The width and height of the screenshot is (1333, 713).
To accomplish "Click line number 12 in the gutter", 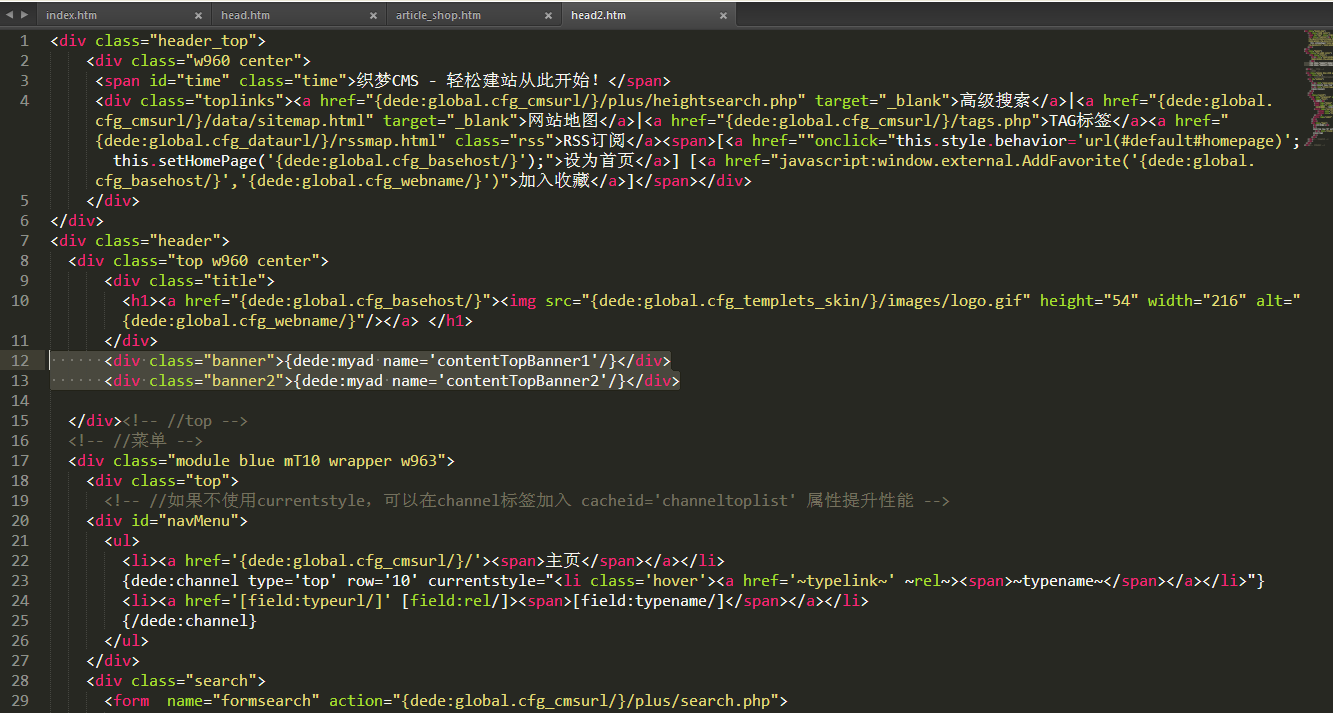I will coord(21,361).
